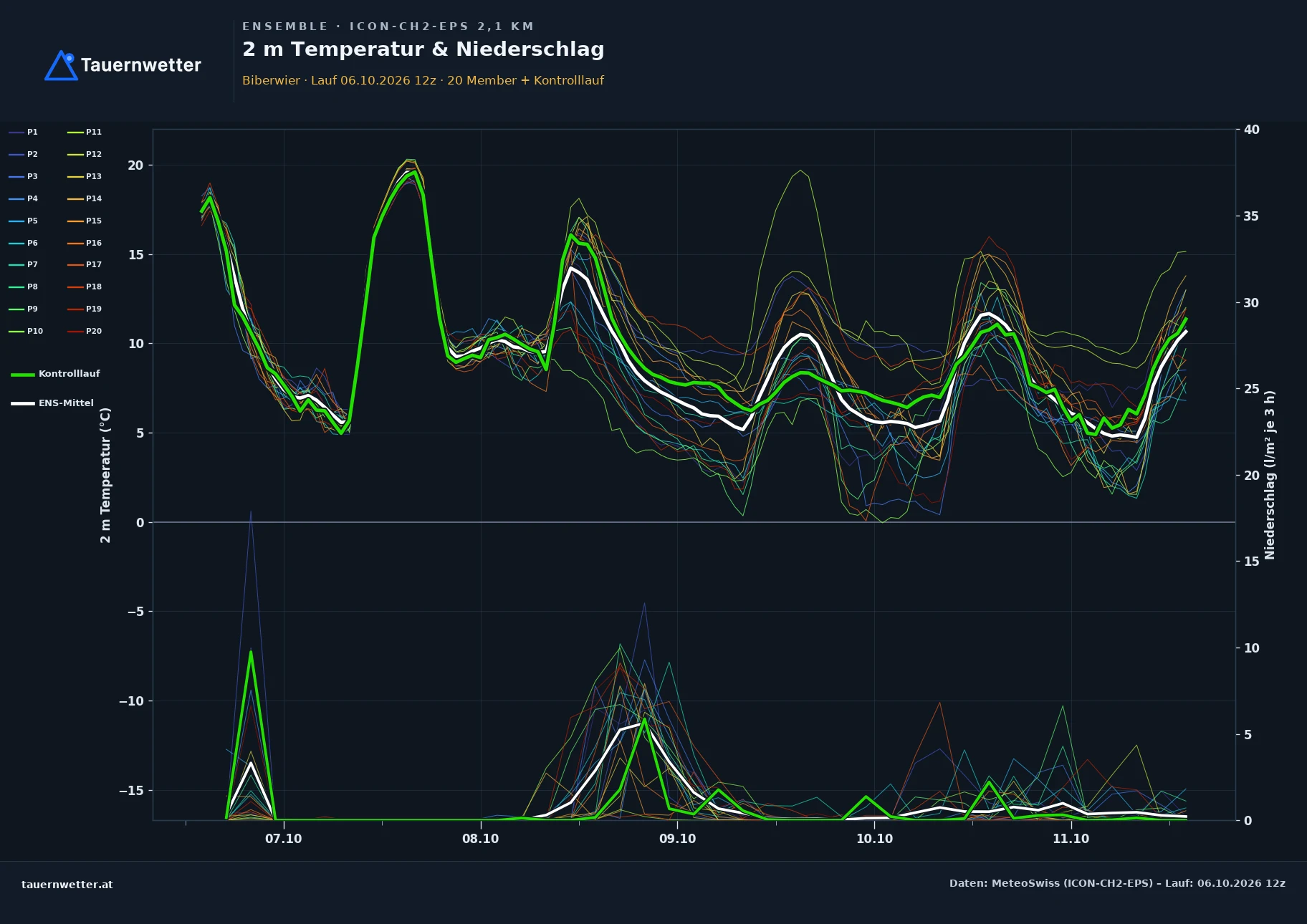The image size is (1307, 924).
Task: Click the P13 legend color line
Action: click(75, 176)
